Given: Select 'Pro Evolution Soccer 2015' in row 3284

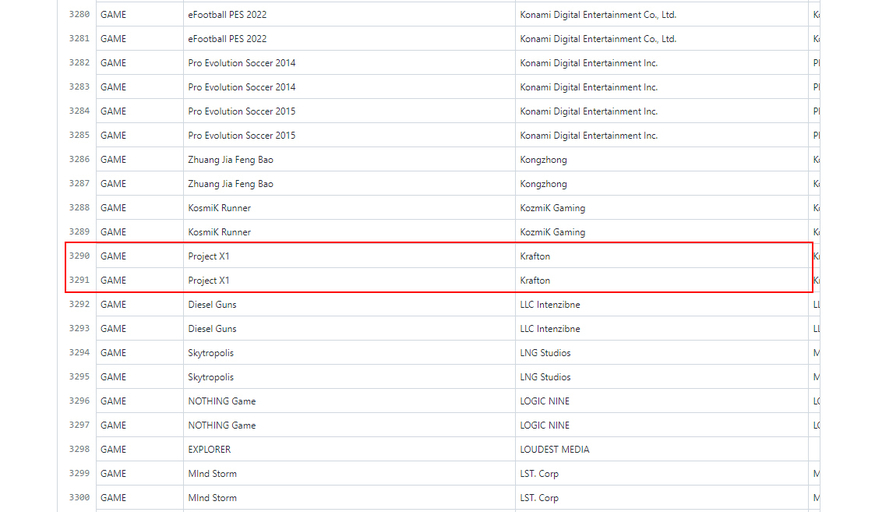Looking at the screenshot, I should [x=242, y=112].
